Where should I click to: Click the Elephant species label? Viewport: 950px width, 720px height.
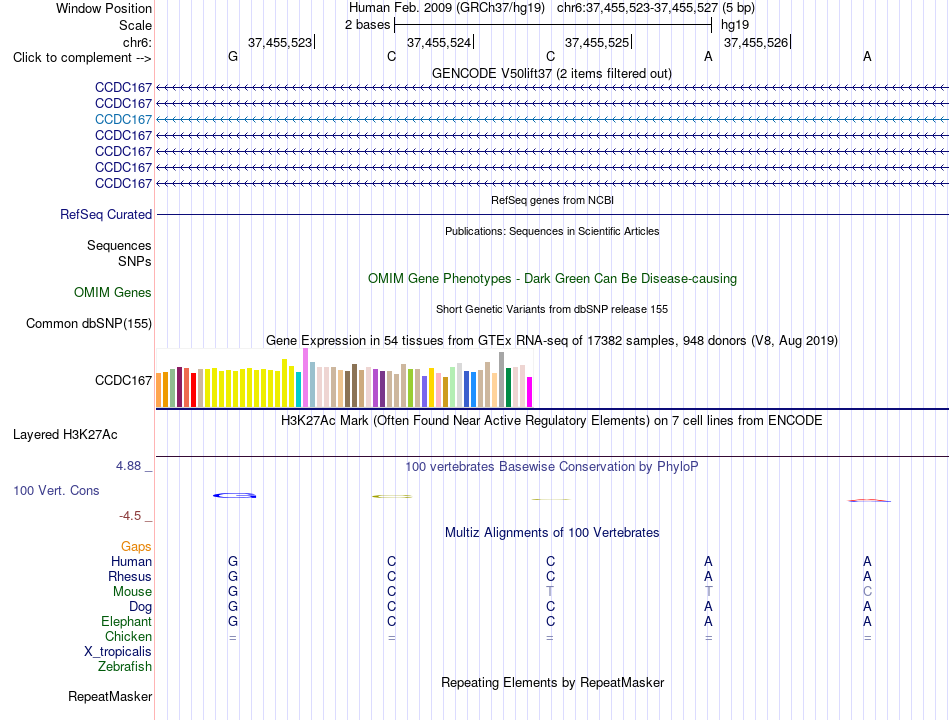pos(126,622)
